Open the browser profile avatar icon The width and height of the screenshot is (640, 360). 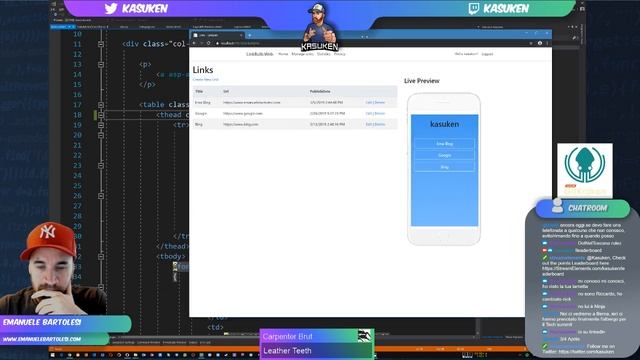[x=540, y=43]
